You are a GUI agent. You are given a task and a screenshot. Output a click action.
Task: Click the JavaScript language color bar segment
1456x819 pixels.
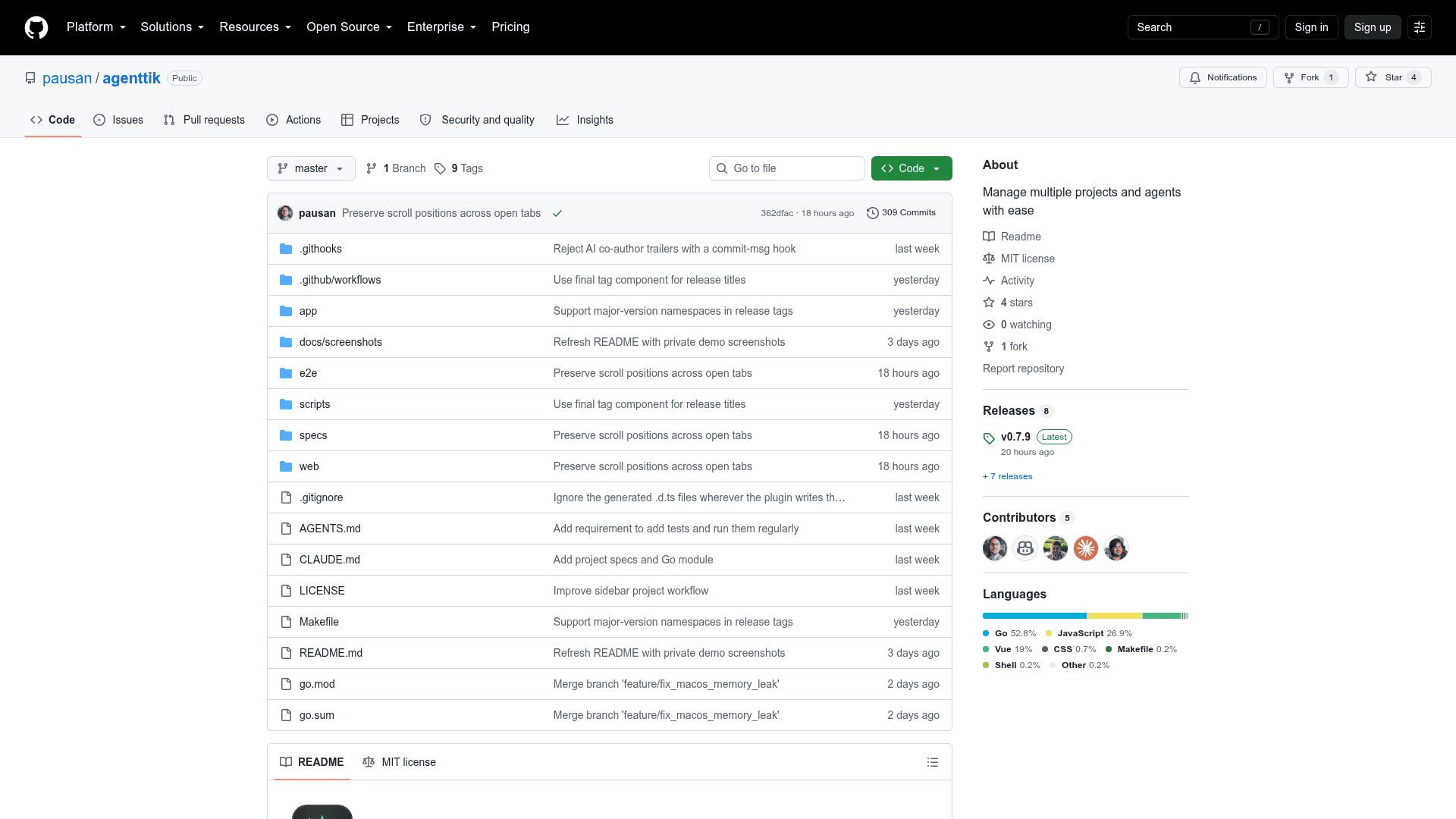coord(1115,616)
